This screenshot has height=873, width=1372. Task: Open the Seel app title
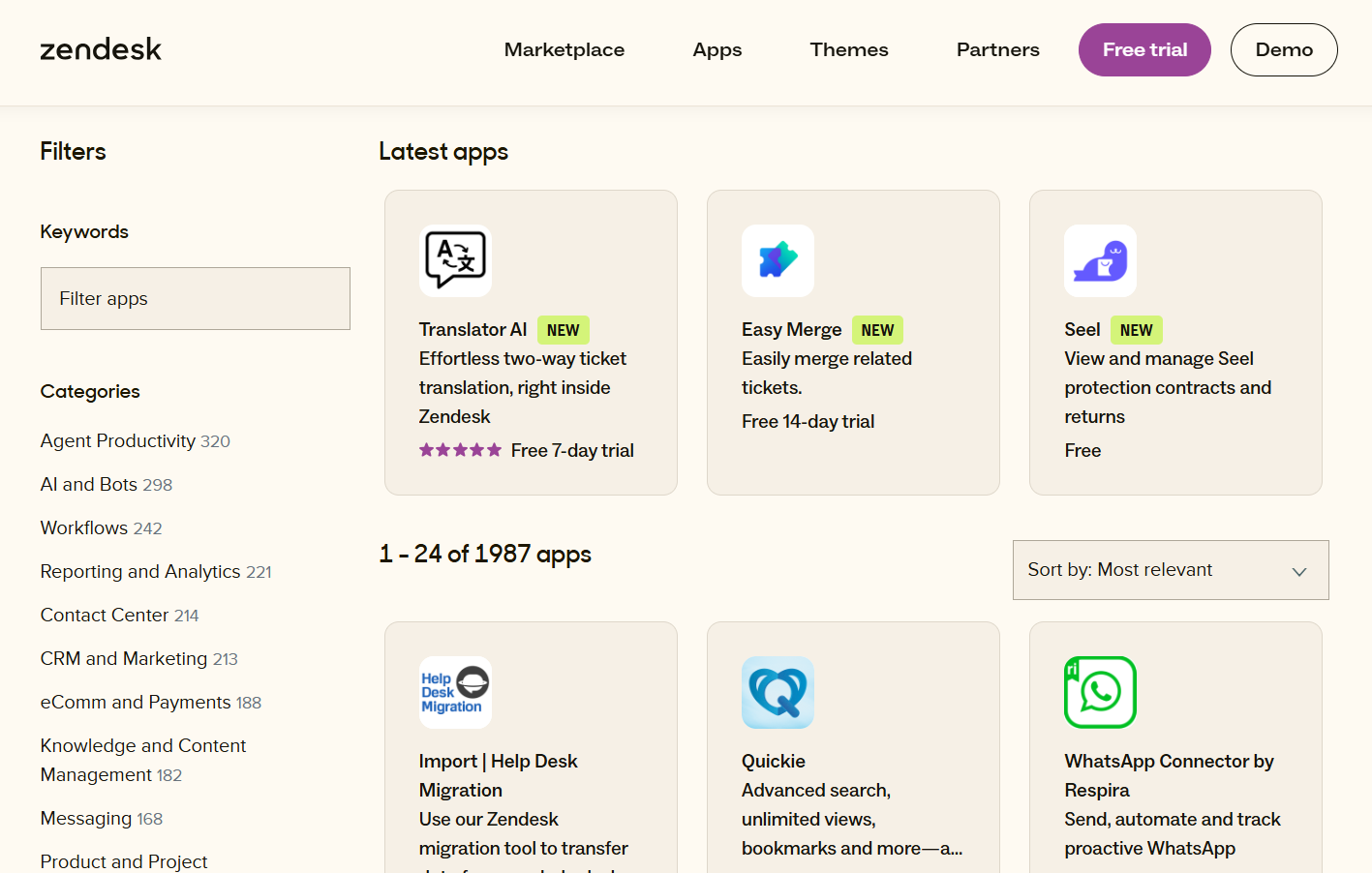coord(1082,330)
